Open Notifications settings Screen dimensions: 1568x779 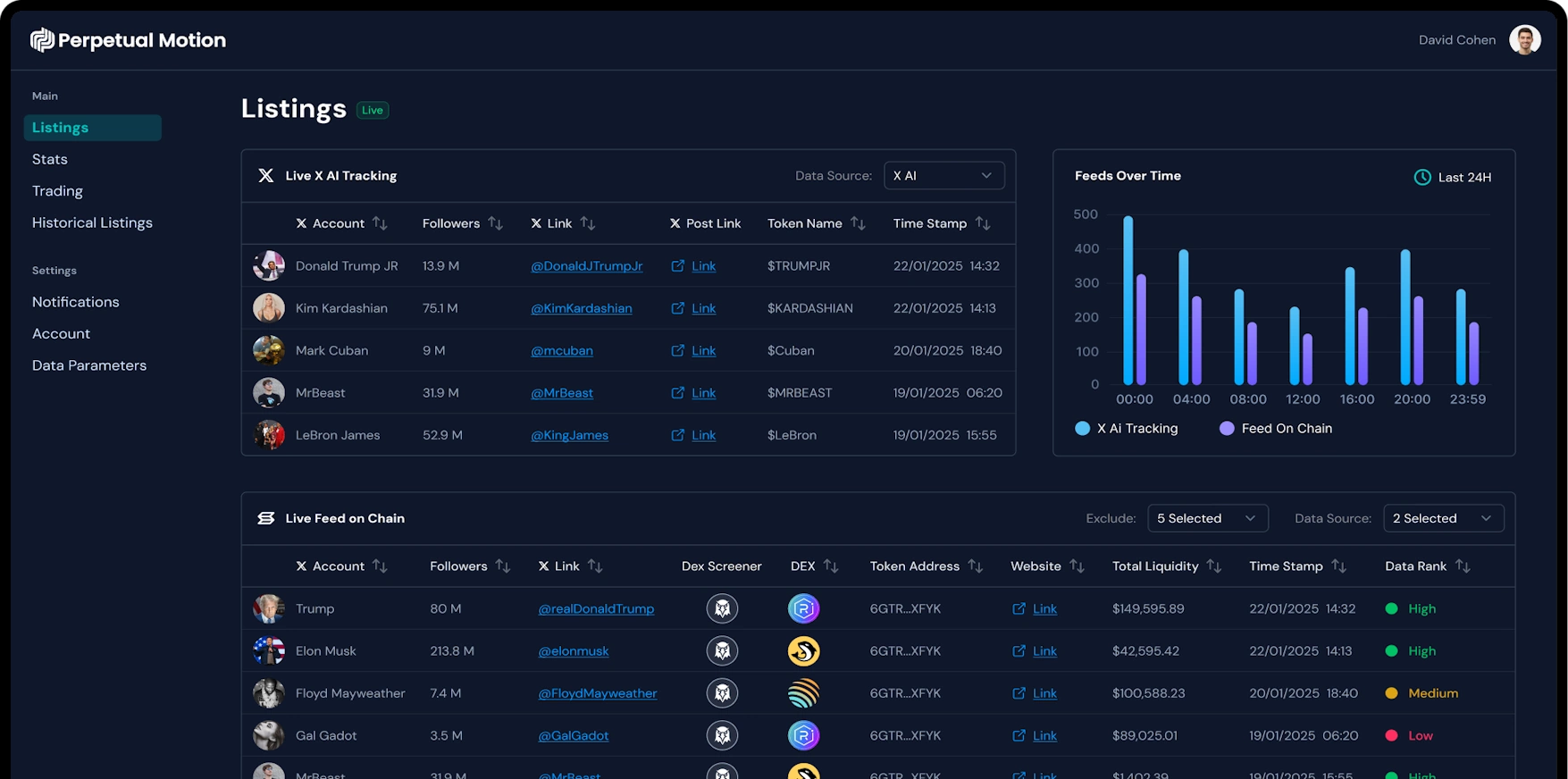coord(76,302)
